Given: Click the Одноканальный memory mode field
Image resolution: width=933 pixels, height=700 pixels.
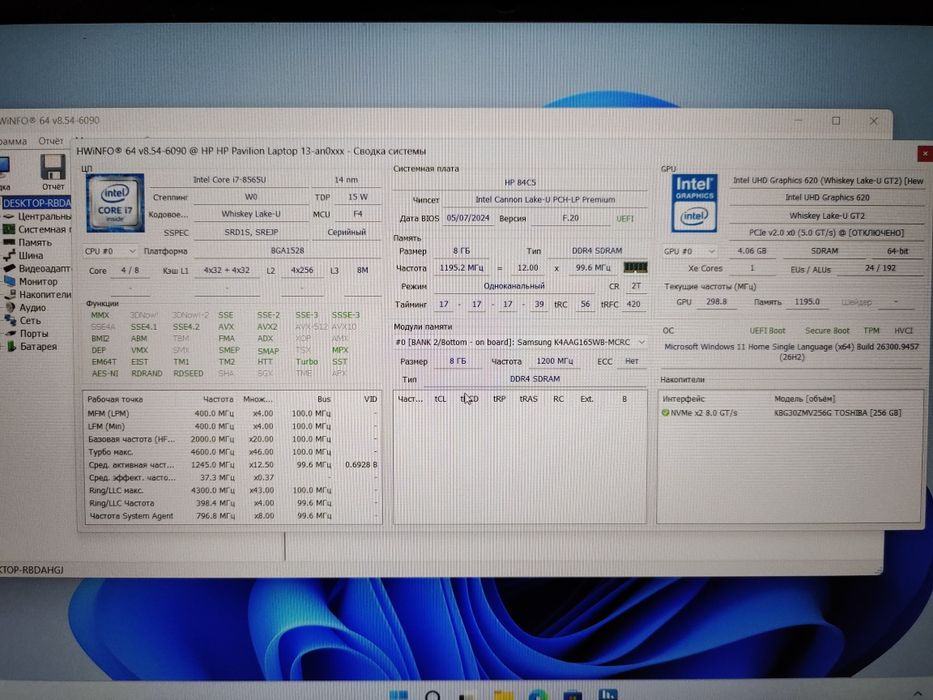Looking at the screenshot, I should pos(514,286).
